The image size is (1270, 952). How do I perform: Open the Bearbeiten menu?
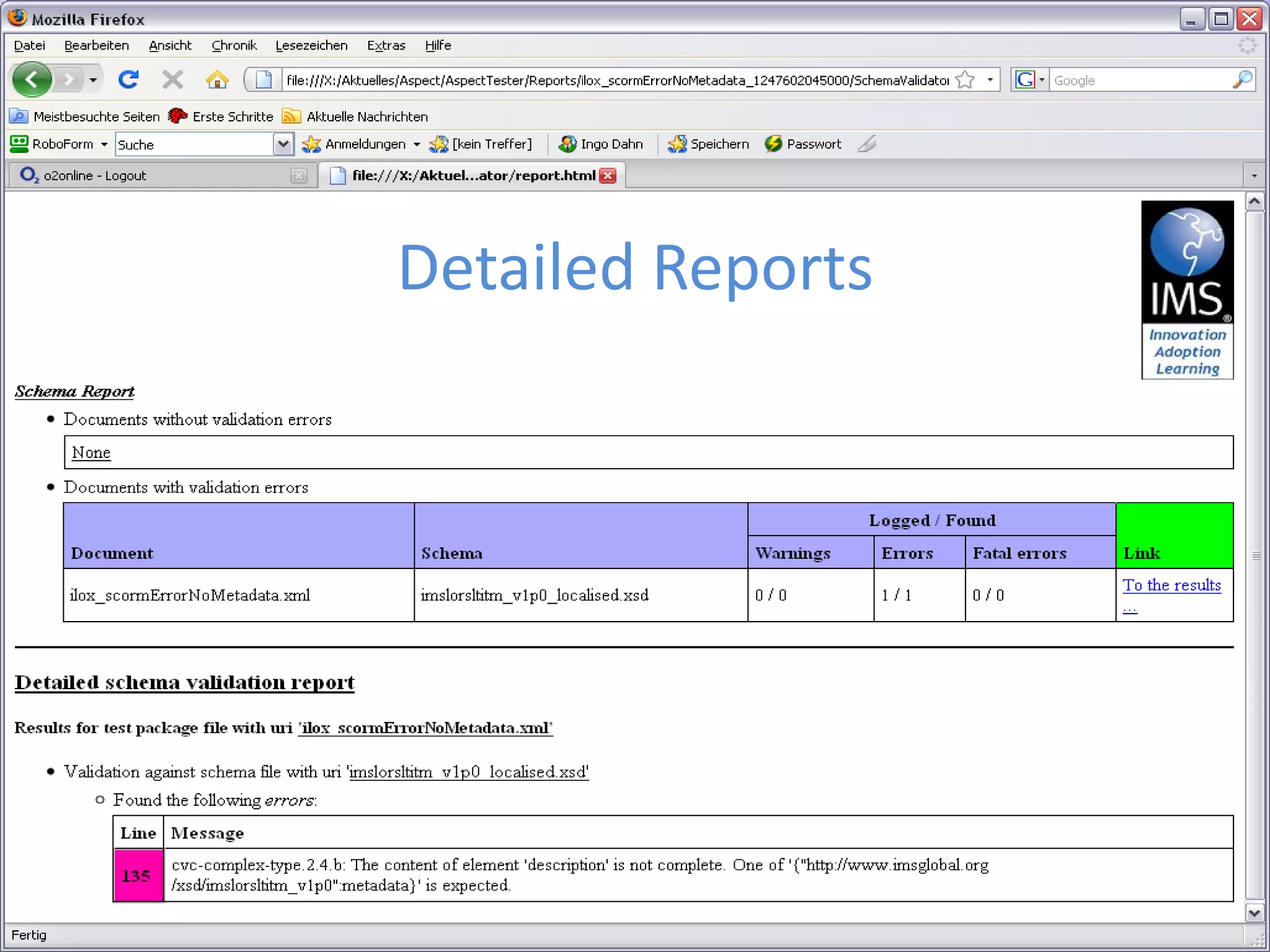point(96,45)
